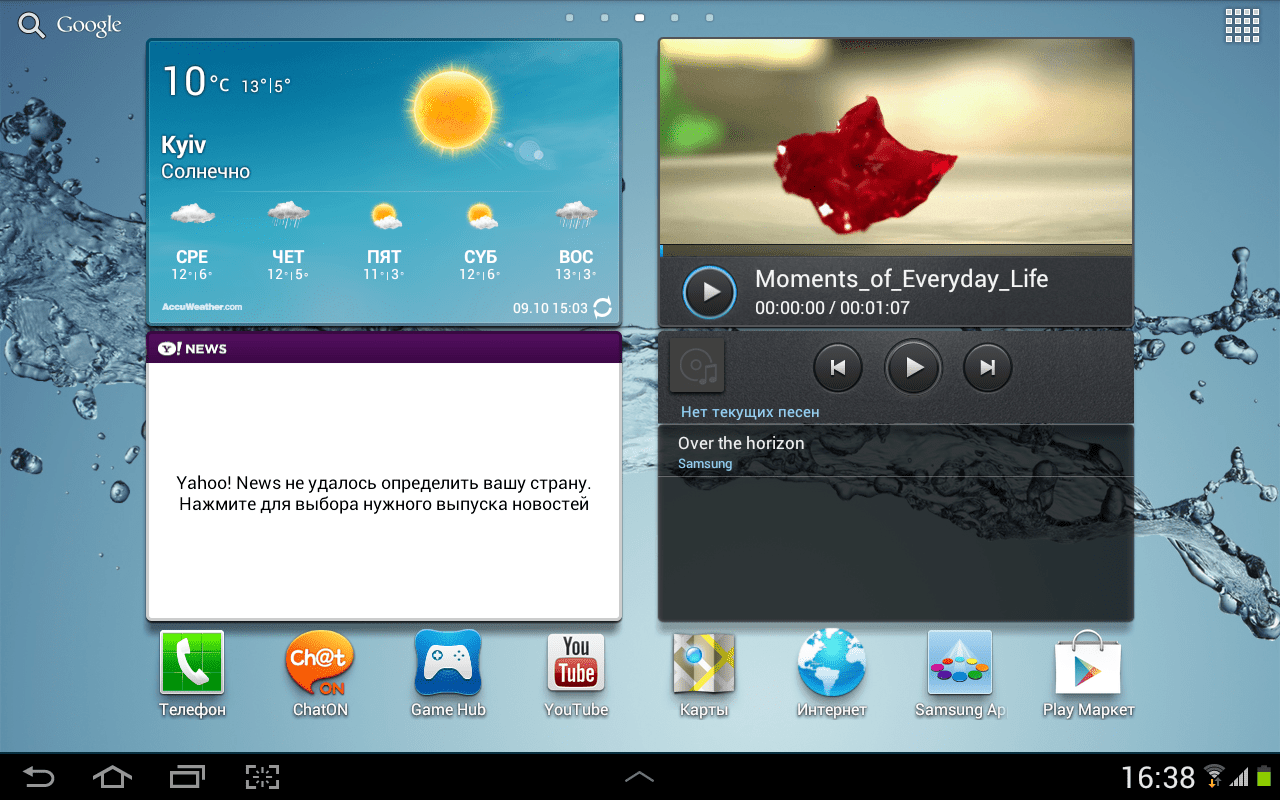1280x800 pixels.
Task: Switch to the fifth home screen page dot
Action: tap(710, 18)
